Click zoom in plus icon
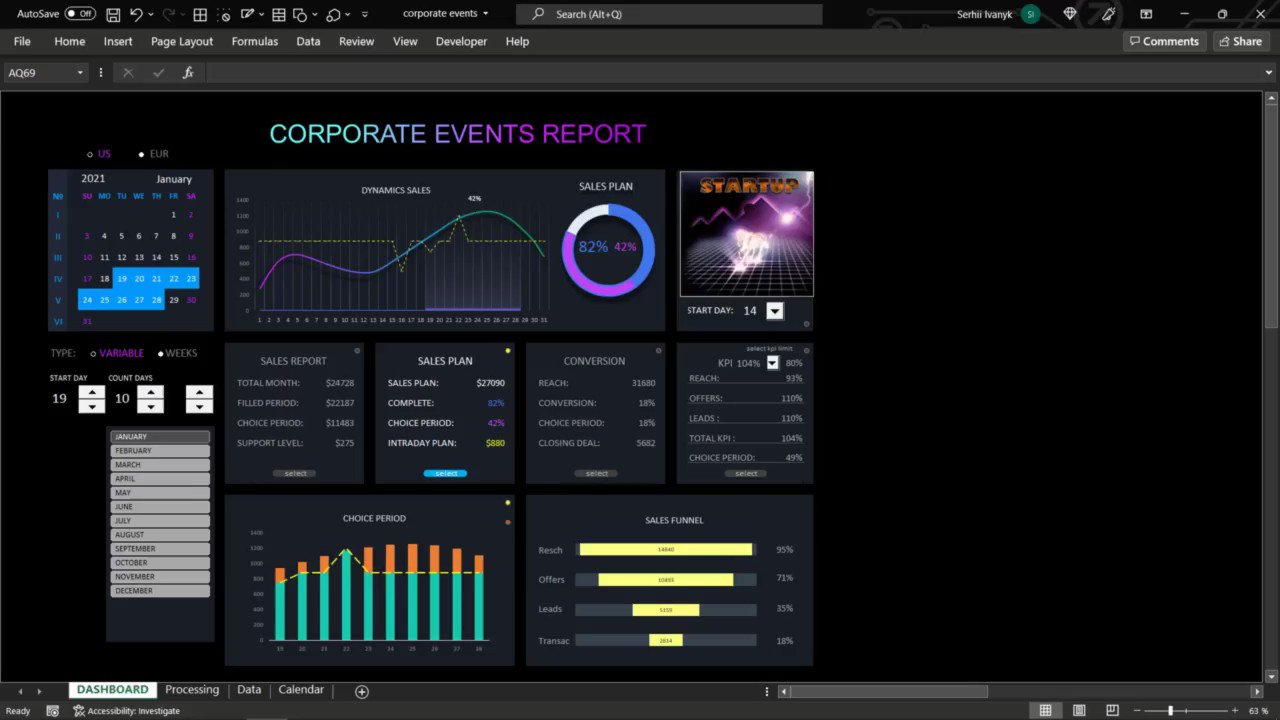1280x720 pixels. (1233, 711)
